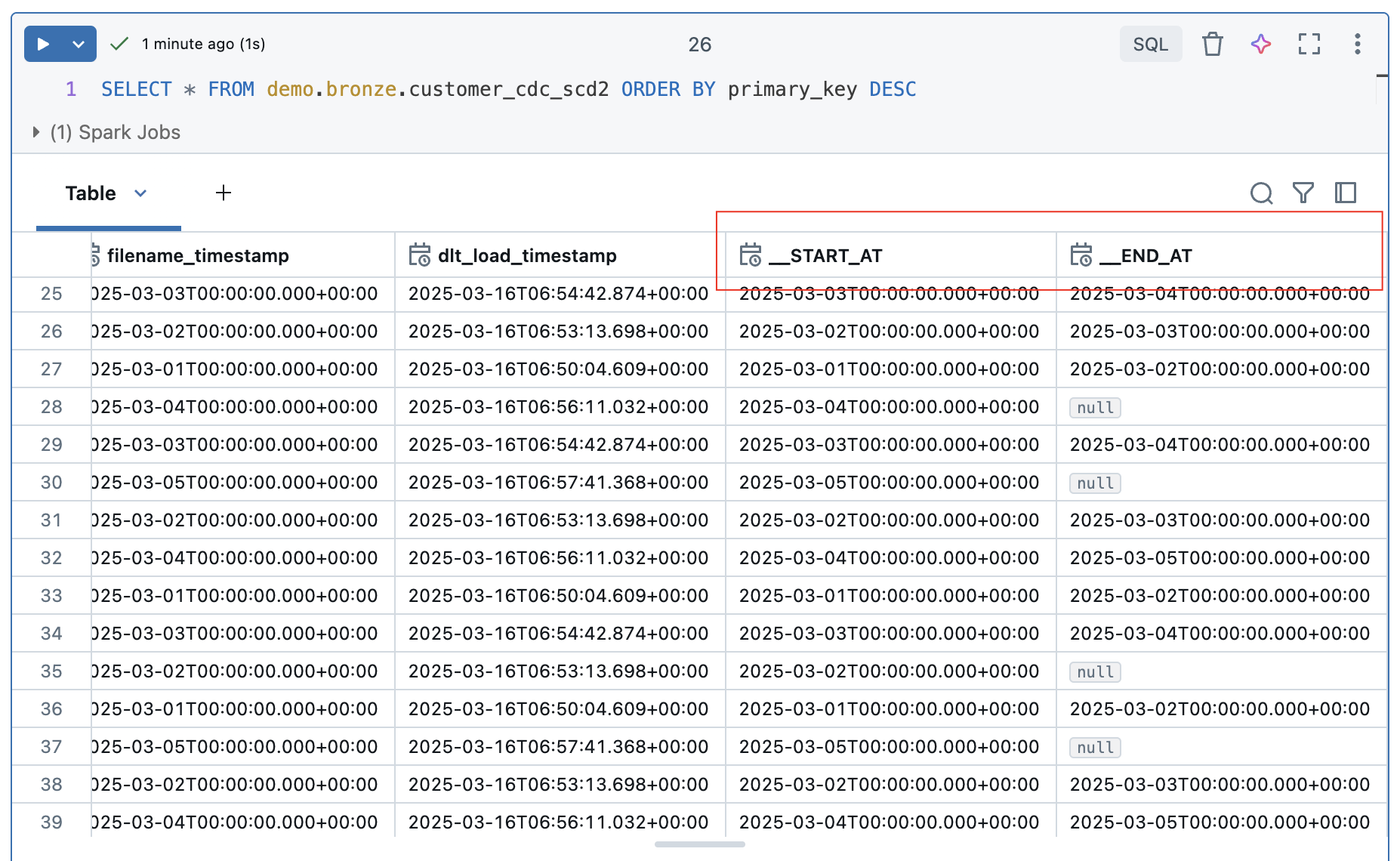Expand the Spark Jobs section
This screenshot has width=1400, height=861.
coord(35,132)
